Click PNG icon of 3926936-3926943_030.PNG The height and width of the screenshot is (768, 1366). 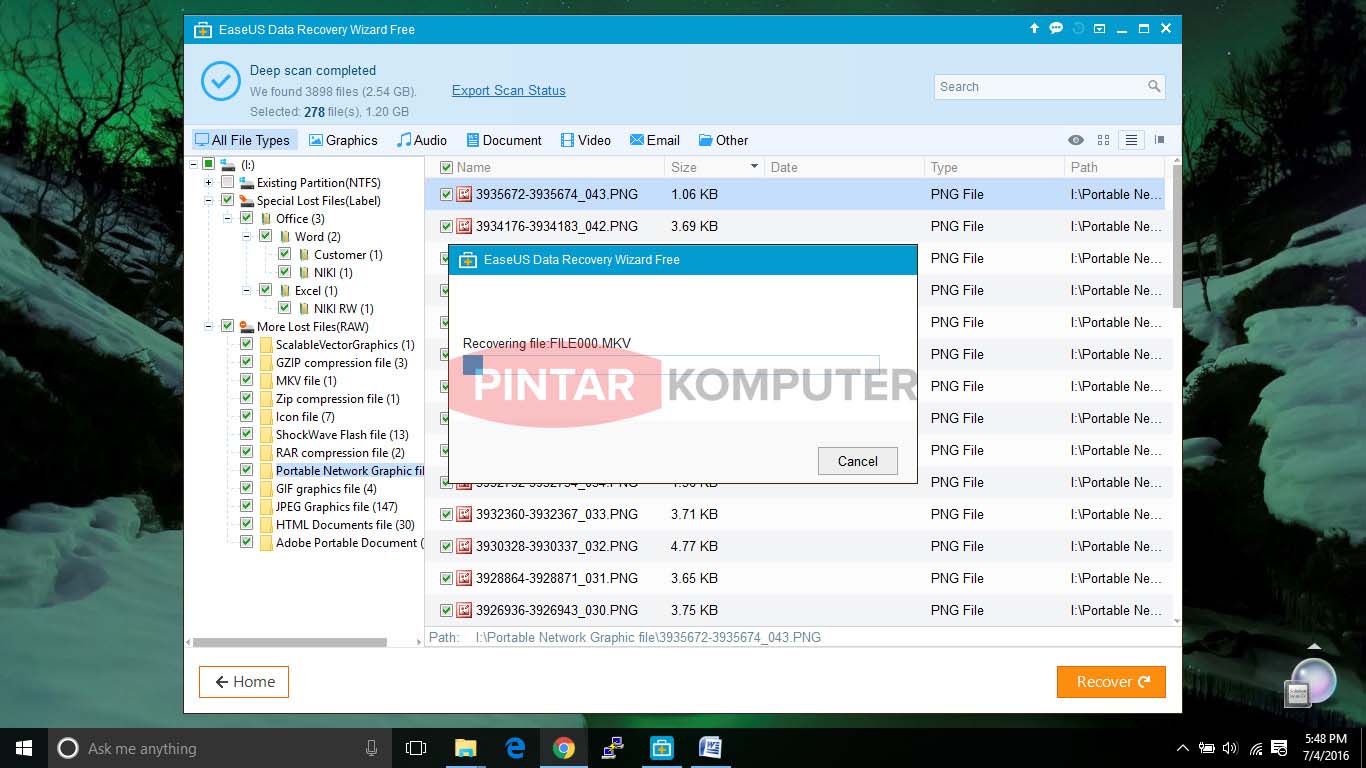pyautogui.click(x=464, y=610)
